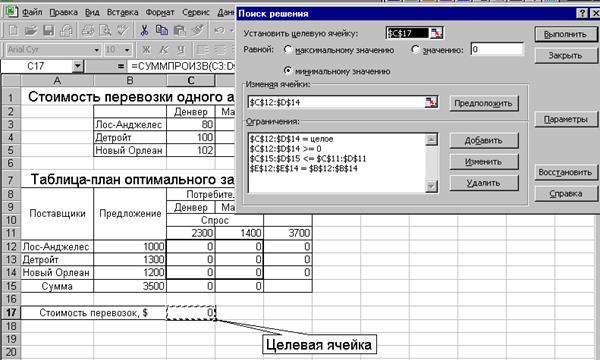The width and height of the screenshot is (600, 360).
Task: Select 'значению' radio option
Action: pos(415,50)
